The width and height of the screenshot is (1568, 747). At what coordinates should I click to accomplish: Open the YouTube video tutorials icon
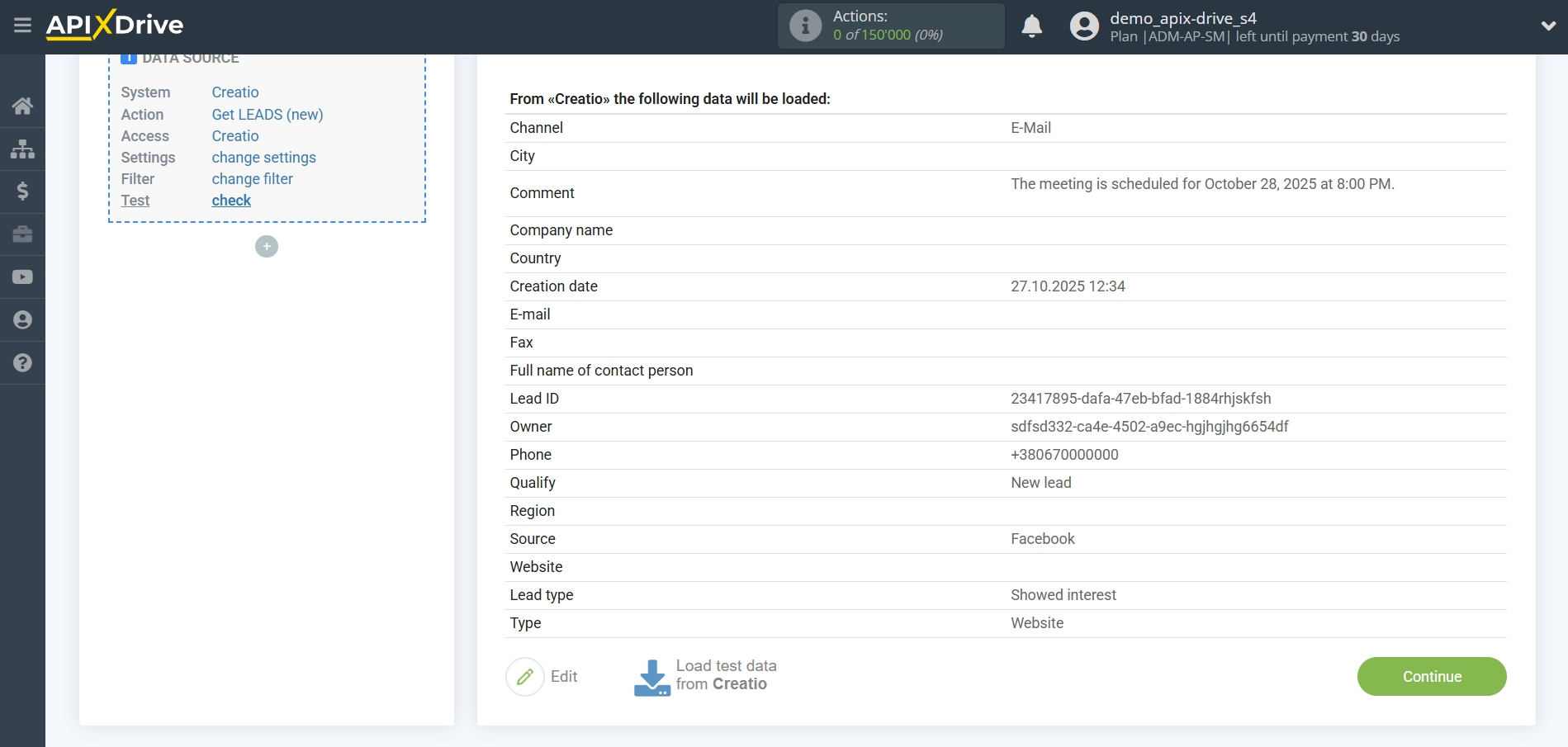[22, 277]
